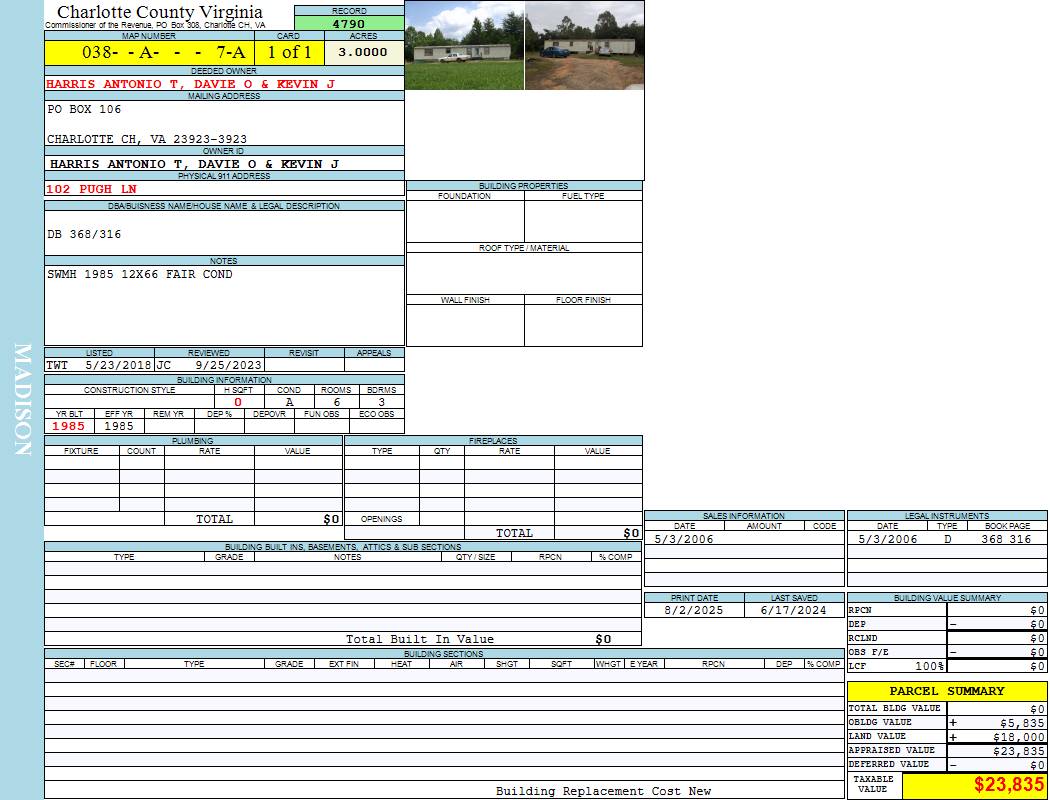
Task: Click the mailing address PO Box 106 line
Action: pos(85,109)
